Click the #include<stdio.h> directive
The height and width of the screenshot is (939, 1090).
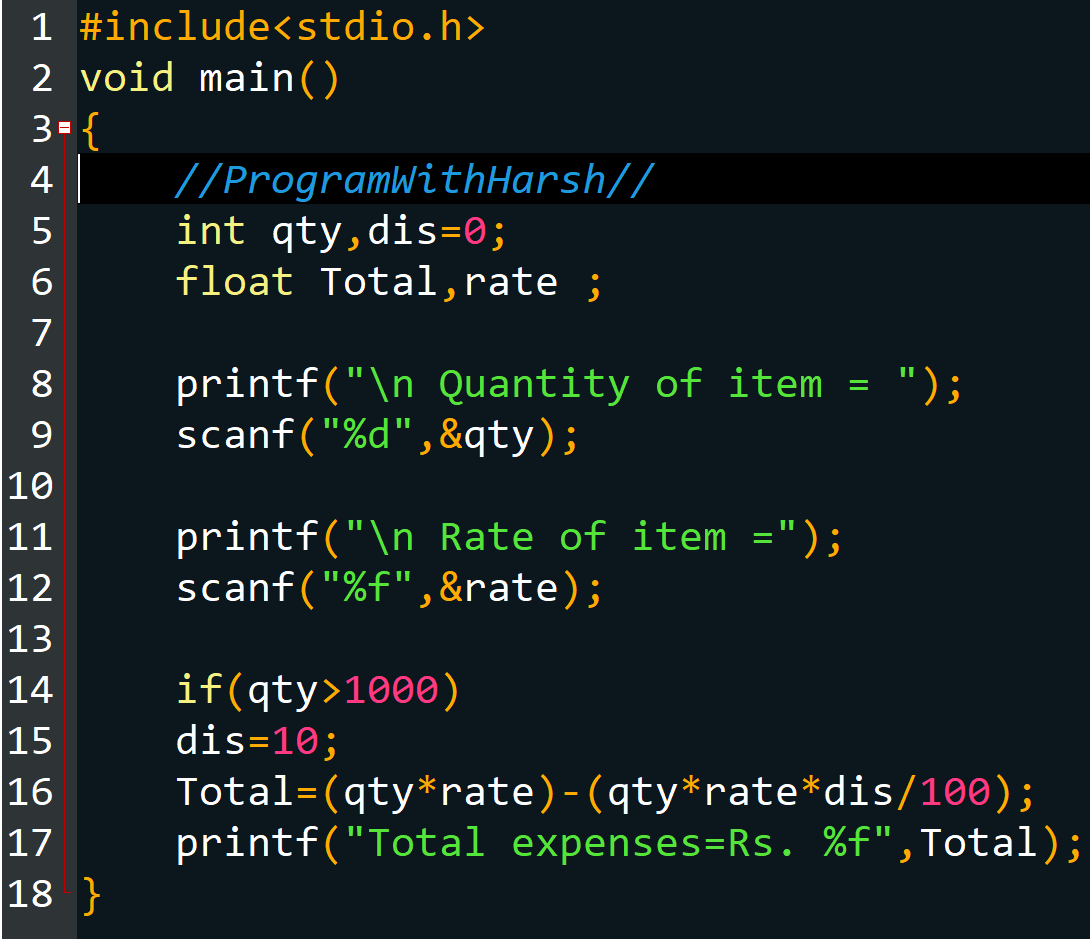(282, 28)
